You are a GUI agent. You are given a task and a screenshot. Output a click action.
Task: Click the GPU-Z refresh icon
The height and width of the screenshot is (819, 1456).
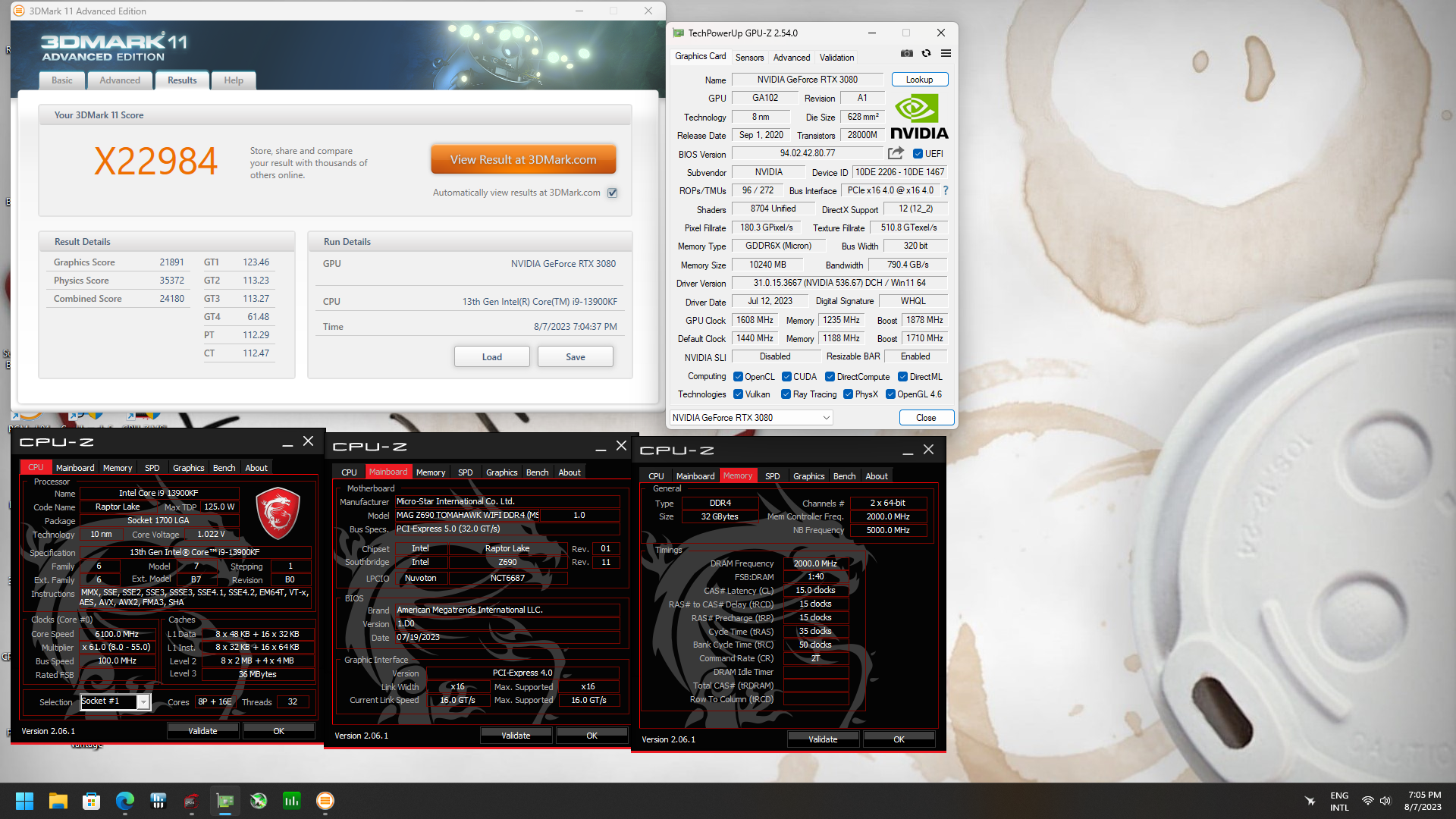(x=926, y=54)
